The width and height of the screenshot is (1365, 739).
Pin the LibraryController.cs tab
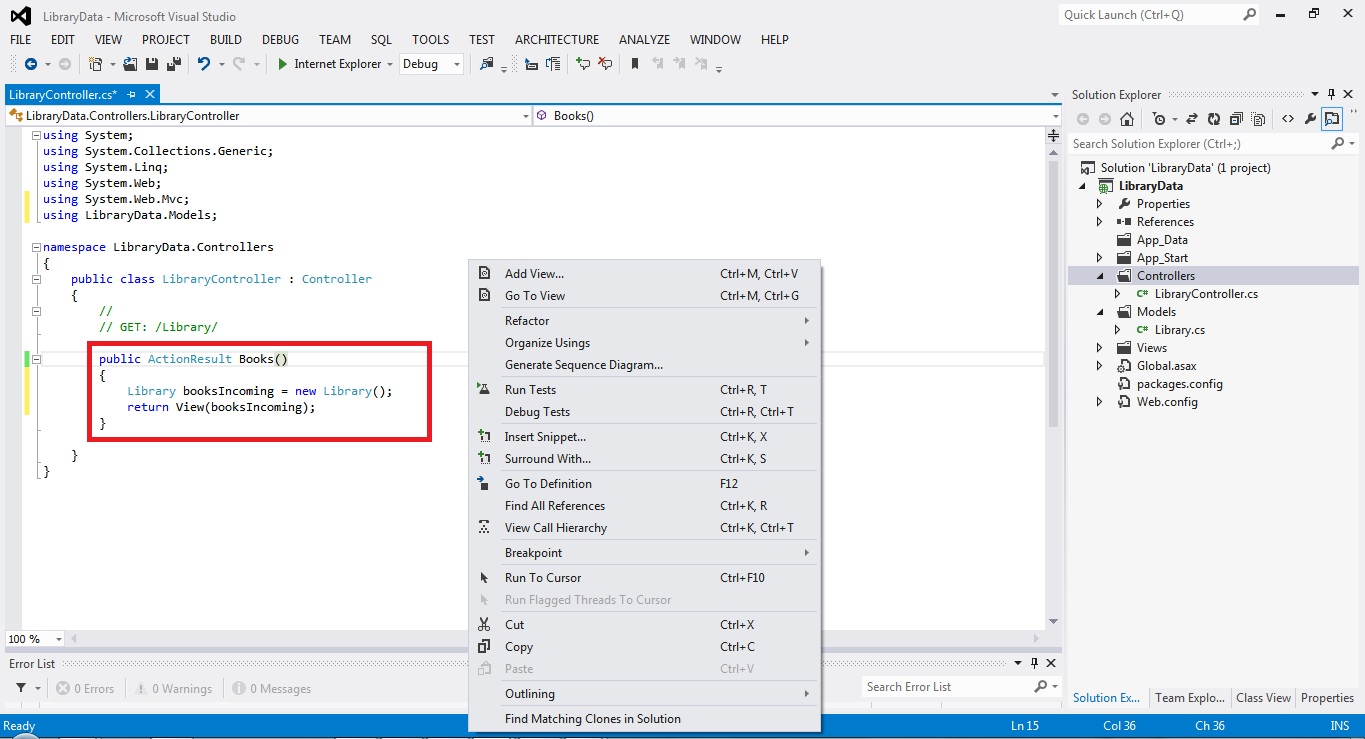click(x=132, y=94)
